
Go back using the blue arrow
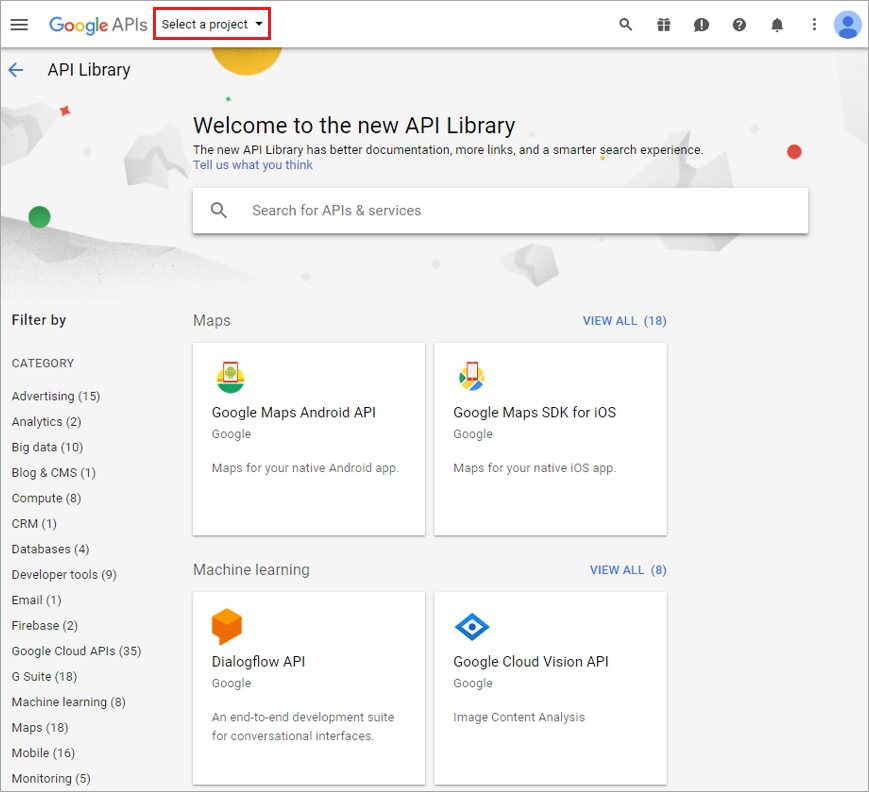(x=16, y=70)
